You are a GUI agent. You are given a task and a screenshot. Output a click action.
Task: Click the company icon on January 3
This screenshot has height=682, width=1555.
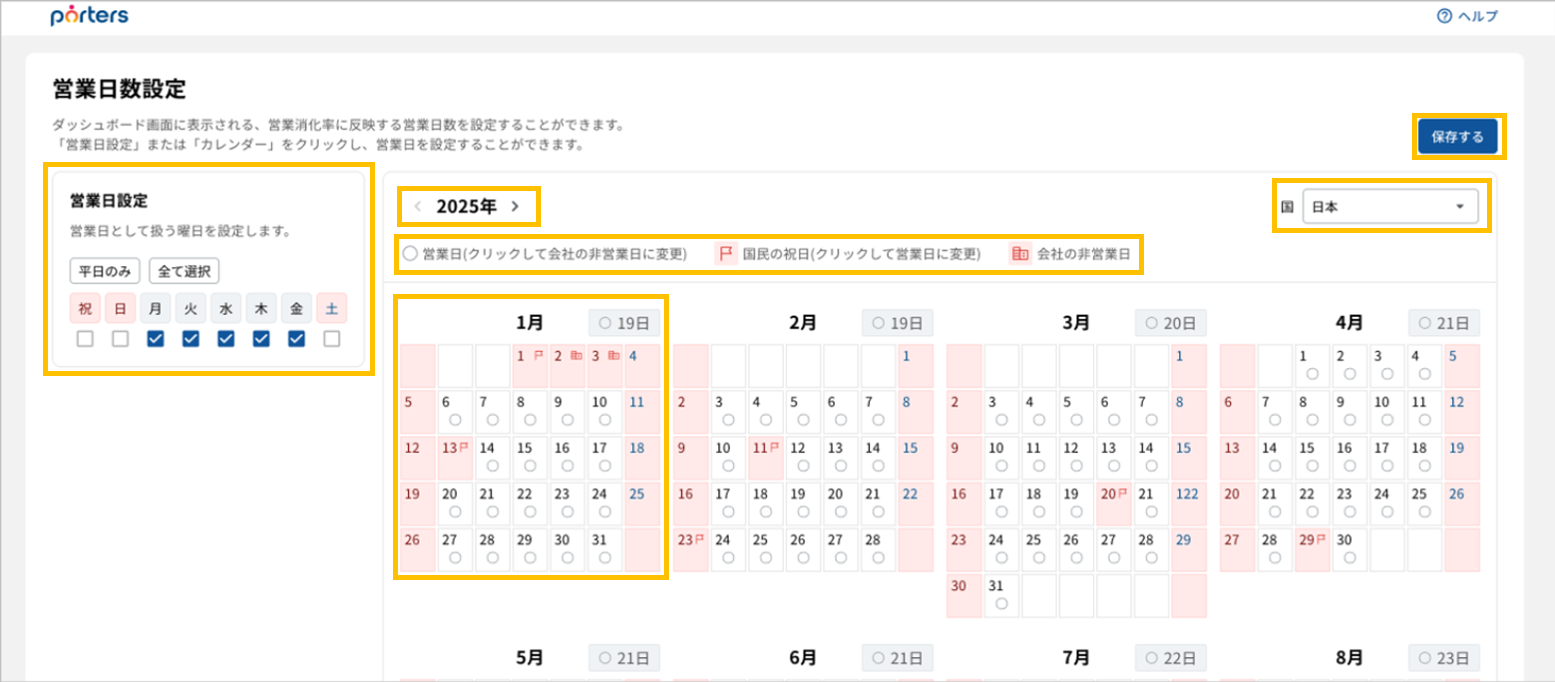tap(613, 356)
